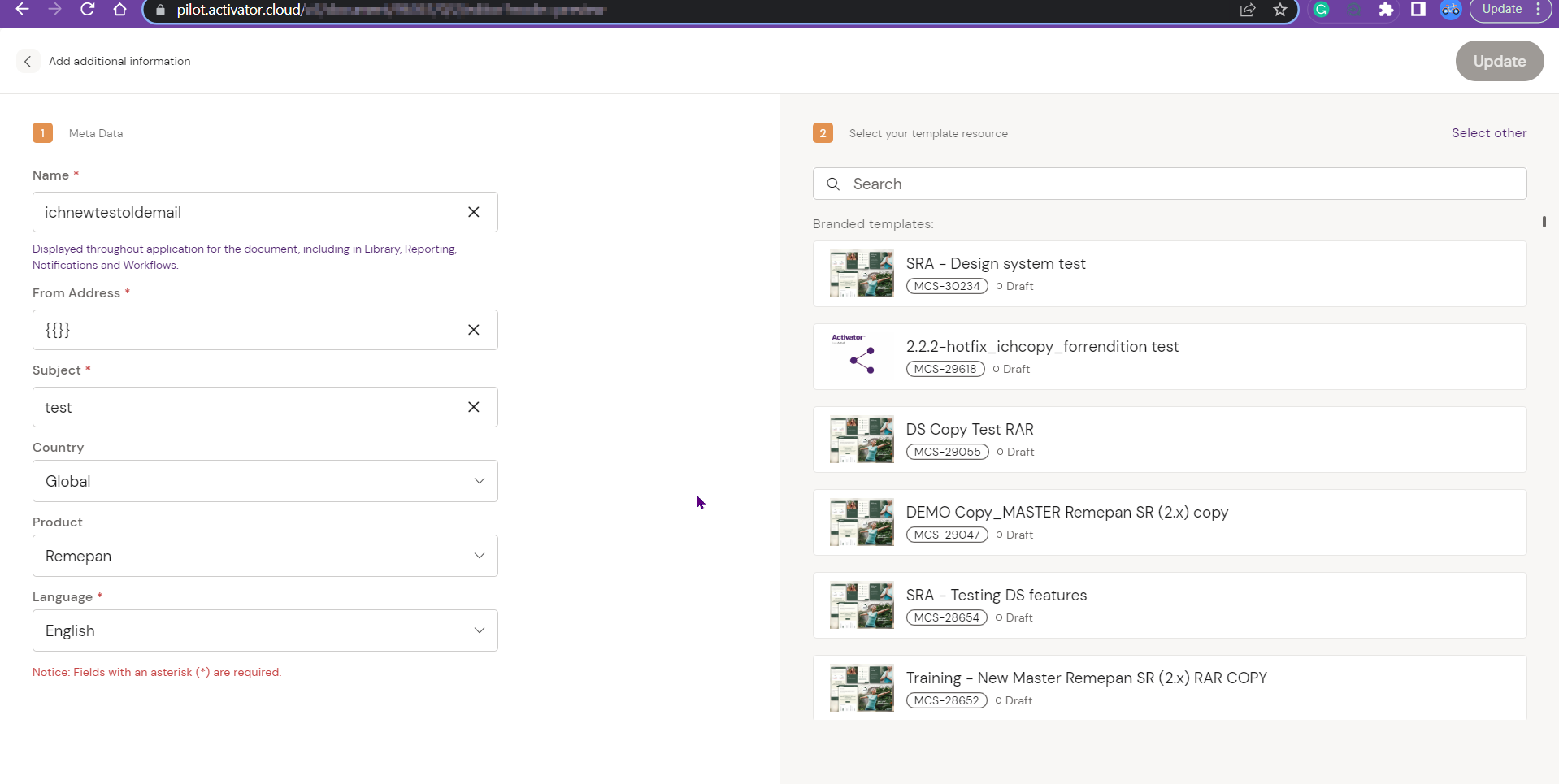Open the Language dropdown showing English
The width and height of the screenshot is (1559, 784).
[265, 630]
